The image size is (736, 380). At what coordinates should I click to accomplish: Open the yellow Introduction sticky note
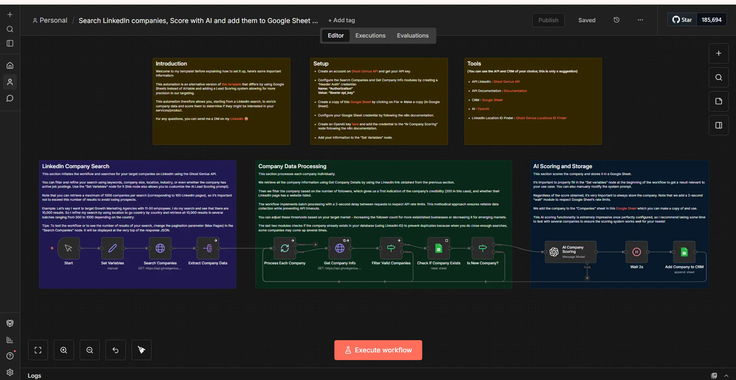coord(222,101)
